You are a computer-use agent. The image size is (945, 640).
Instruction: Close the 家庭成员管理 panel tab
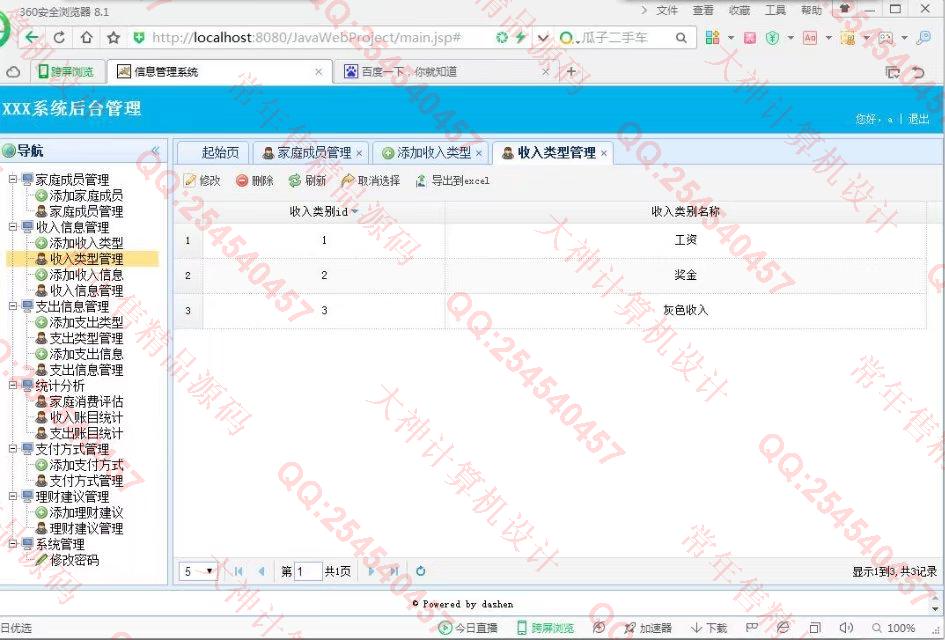pyautogui.click(x=359, y=153)
